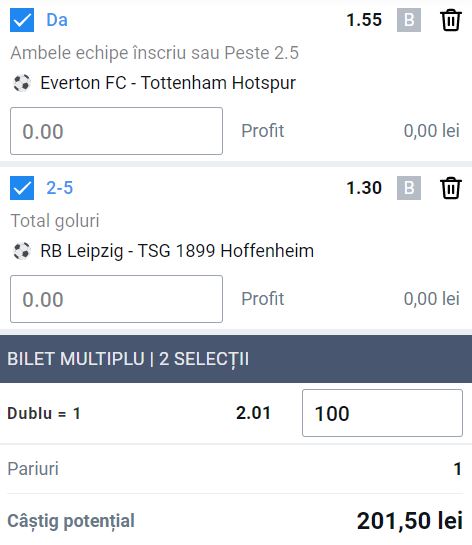The image size is (472, 545).
Task: Open the Everton FC - Tottenham Hotspur match
Action: click(168, 83)
